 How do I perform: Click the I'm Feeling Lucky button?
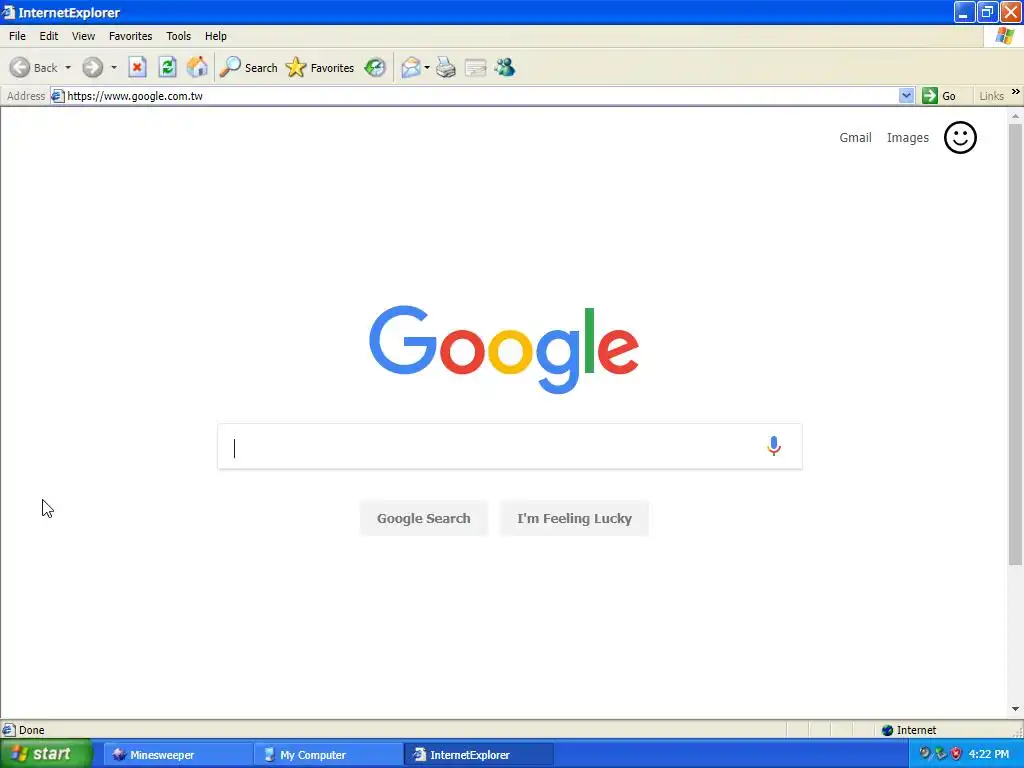(x=575, y=519)
